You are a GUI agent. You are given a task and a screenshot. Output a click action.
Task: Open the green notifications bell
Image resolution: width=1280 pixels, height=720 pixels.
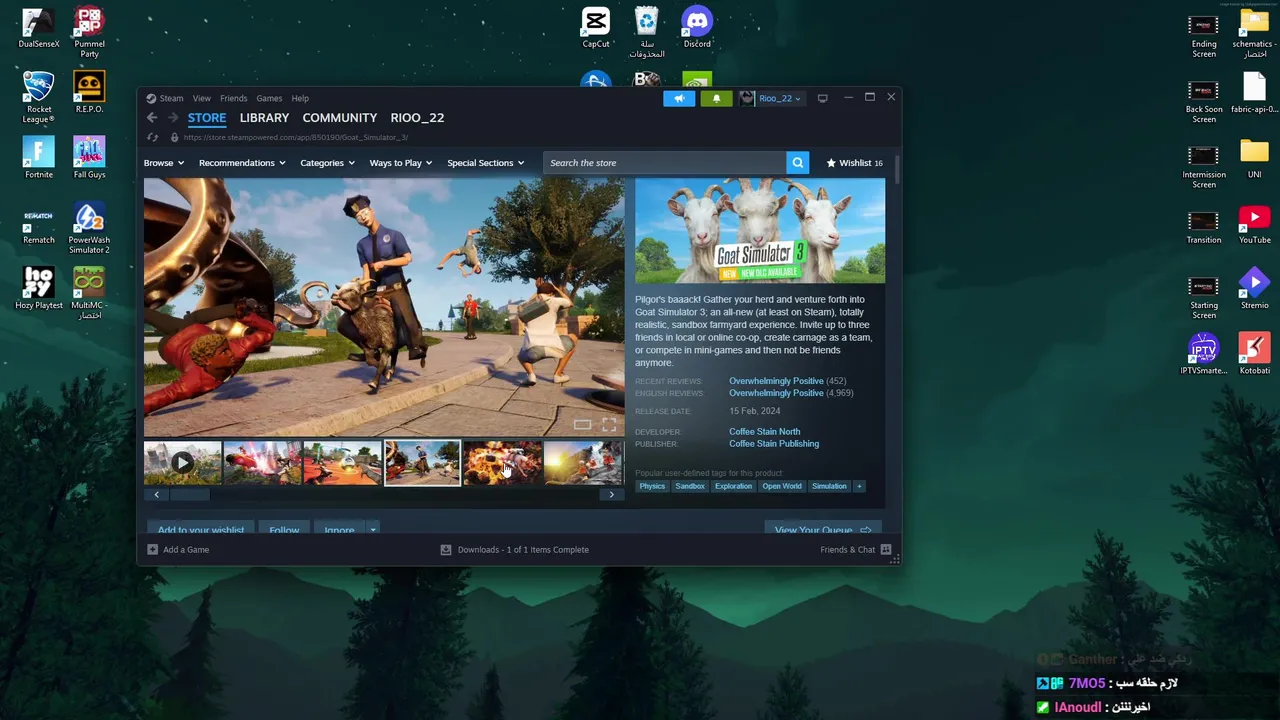[716, 98]
